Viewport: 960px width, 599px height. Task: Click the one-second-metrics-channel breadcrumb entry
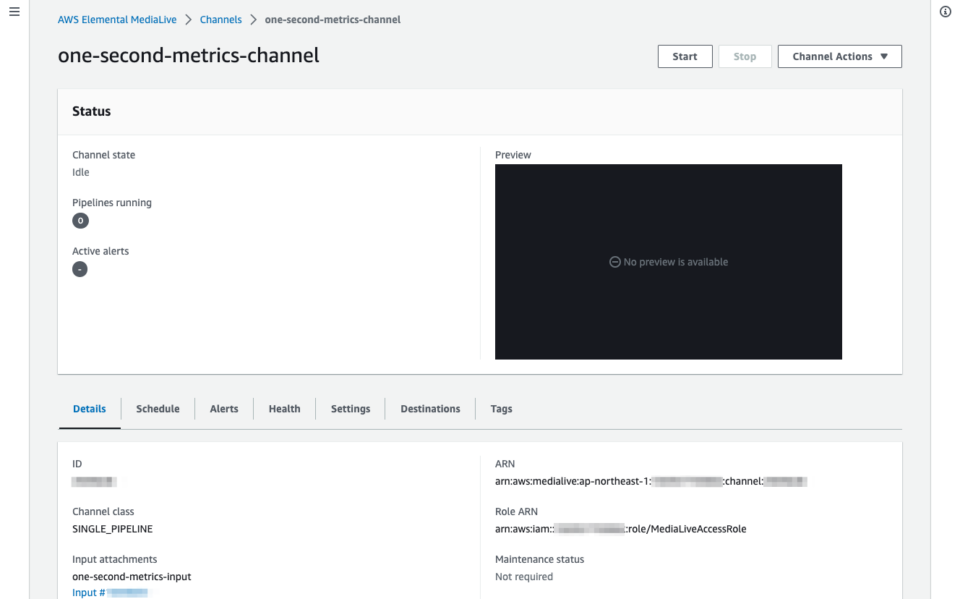335,18
